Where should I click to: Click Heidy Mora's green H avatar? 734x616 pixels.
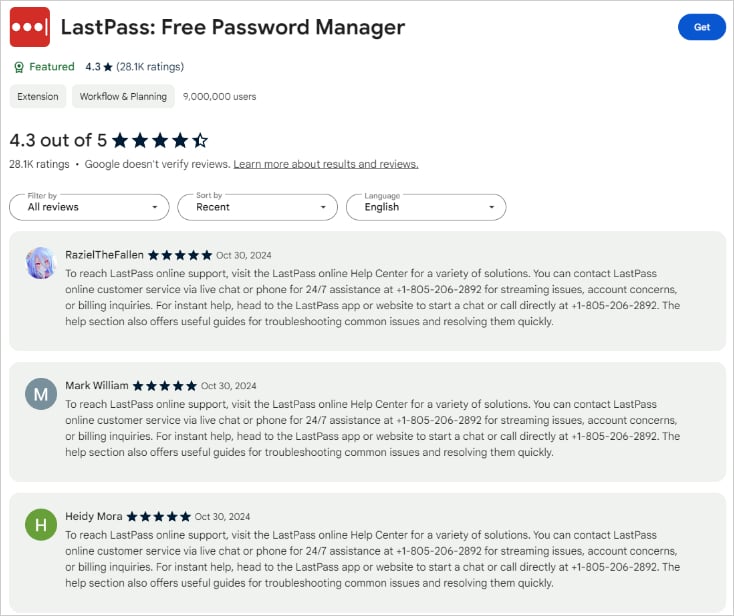pyautogui.click(x=40, y=525)
